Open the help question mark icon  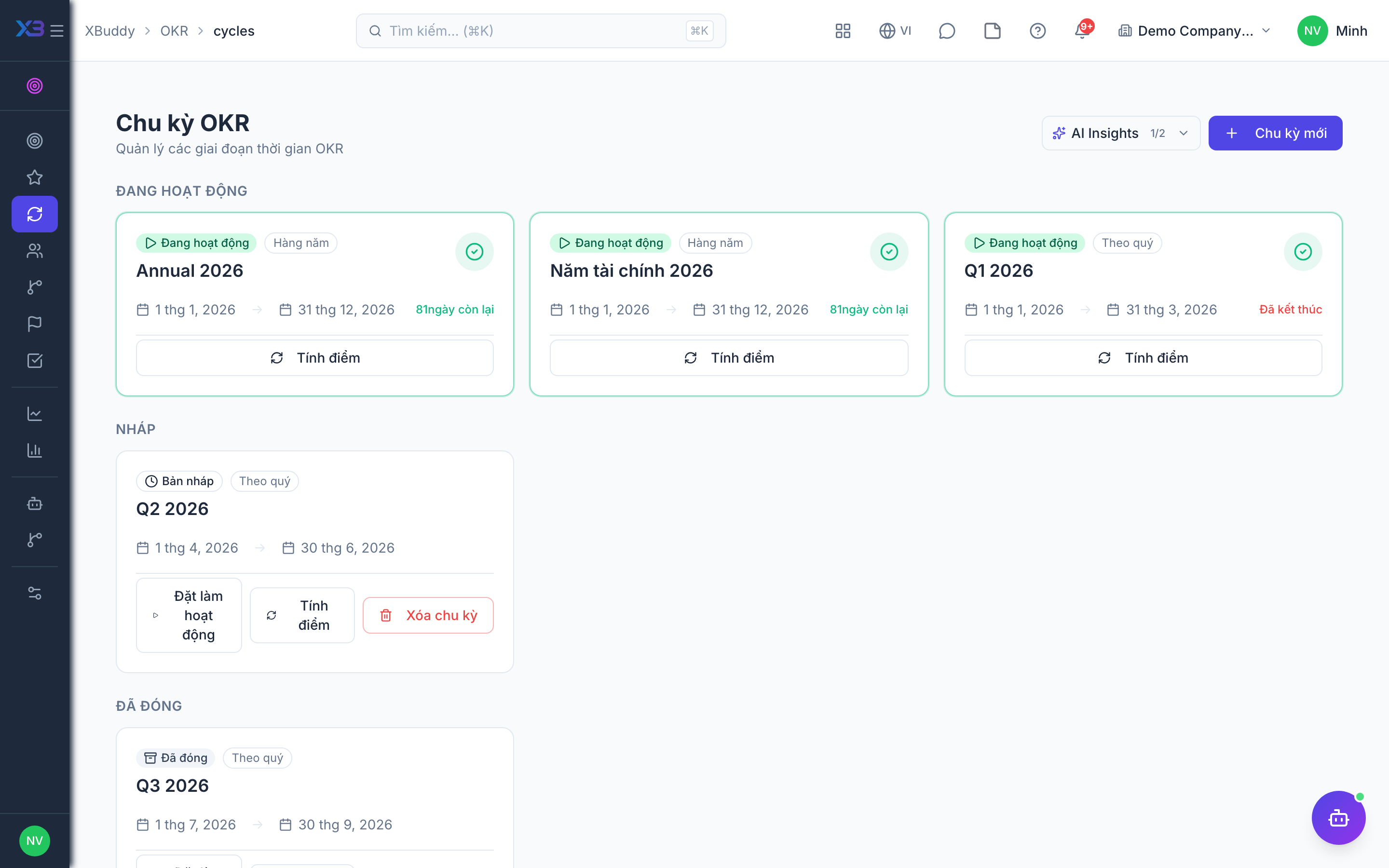click(1037, 30)
